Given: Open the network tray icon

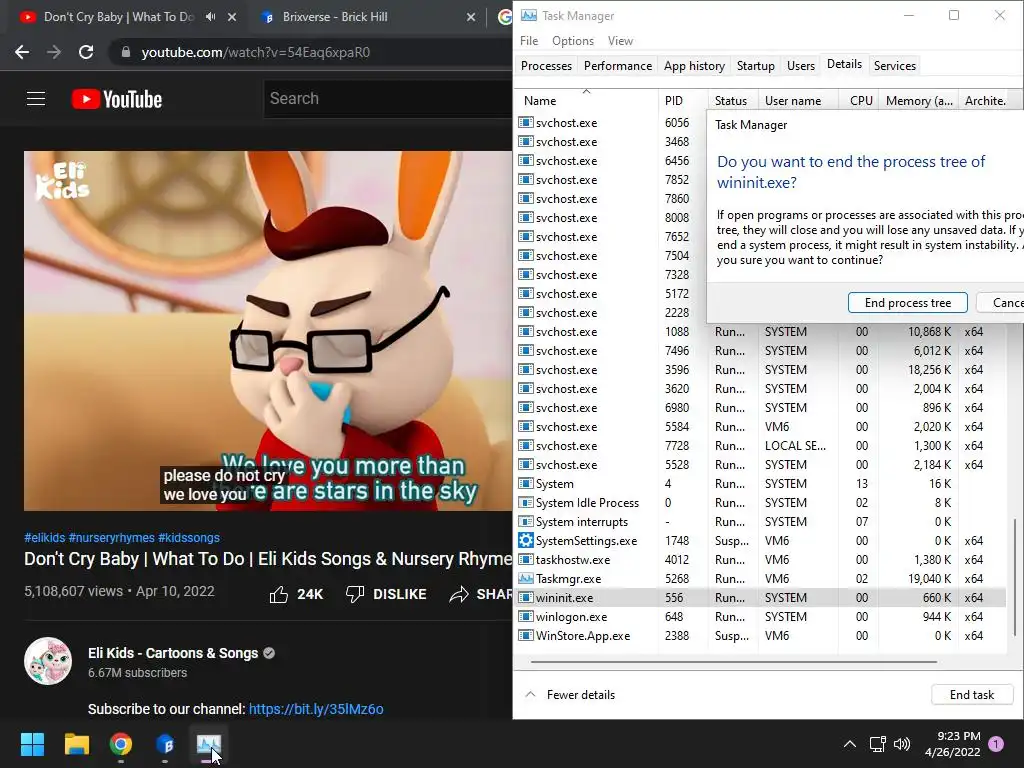Looking at the screenshot, I should [877, 744].
